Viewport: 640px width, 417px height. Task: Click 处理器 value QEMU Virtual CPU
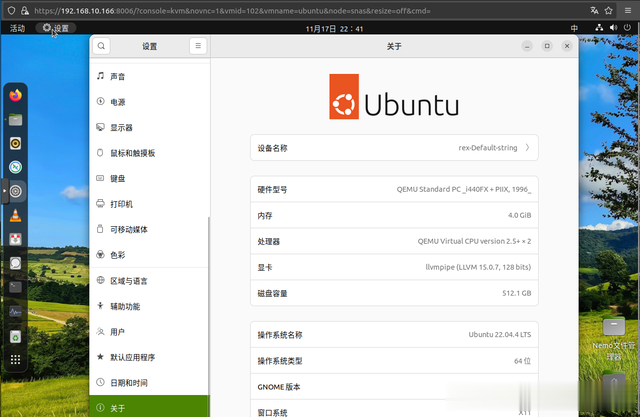tap(474, 241)
